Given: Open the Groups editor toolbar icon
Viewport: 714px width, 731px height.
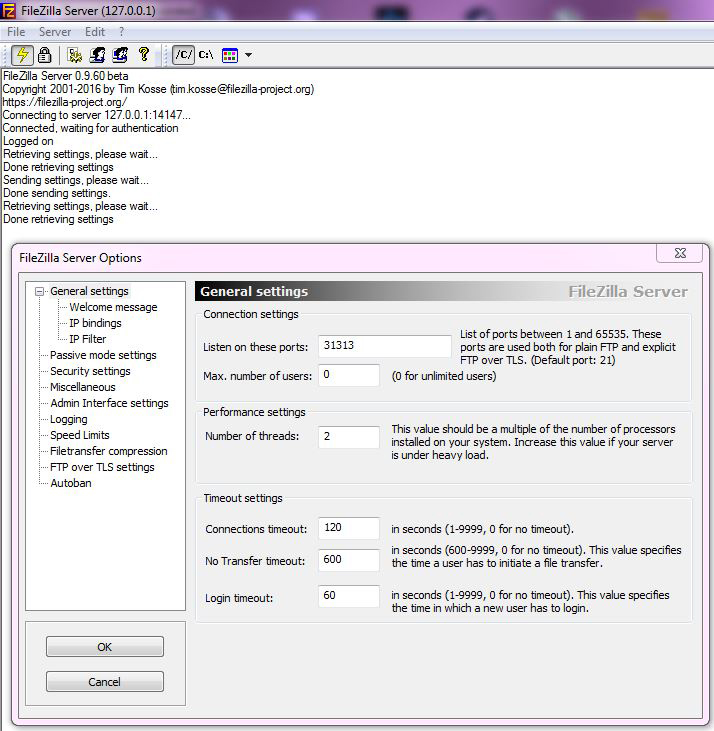Looking at the screenshot, I should coord(120,55).
